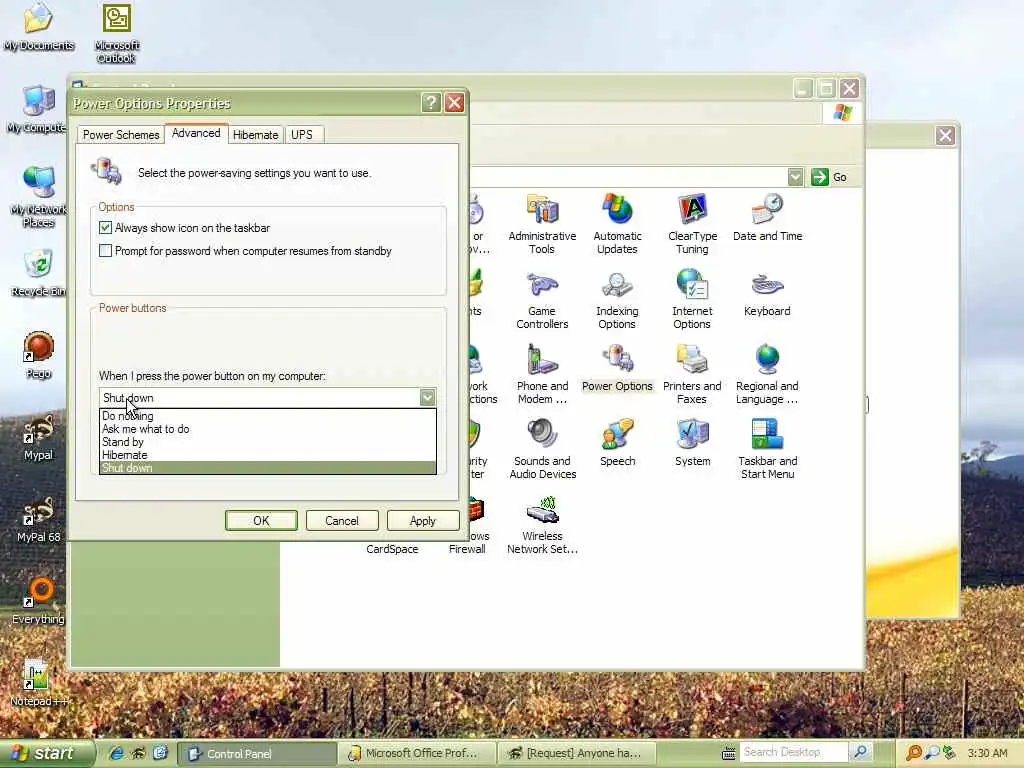Select Power Options icon in Control Panel
The height and width of the screenshot is (768, 1024).
coord(617,368)
